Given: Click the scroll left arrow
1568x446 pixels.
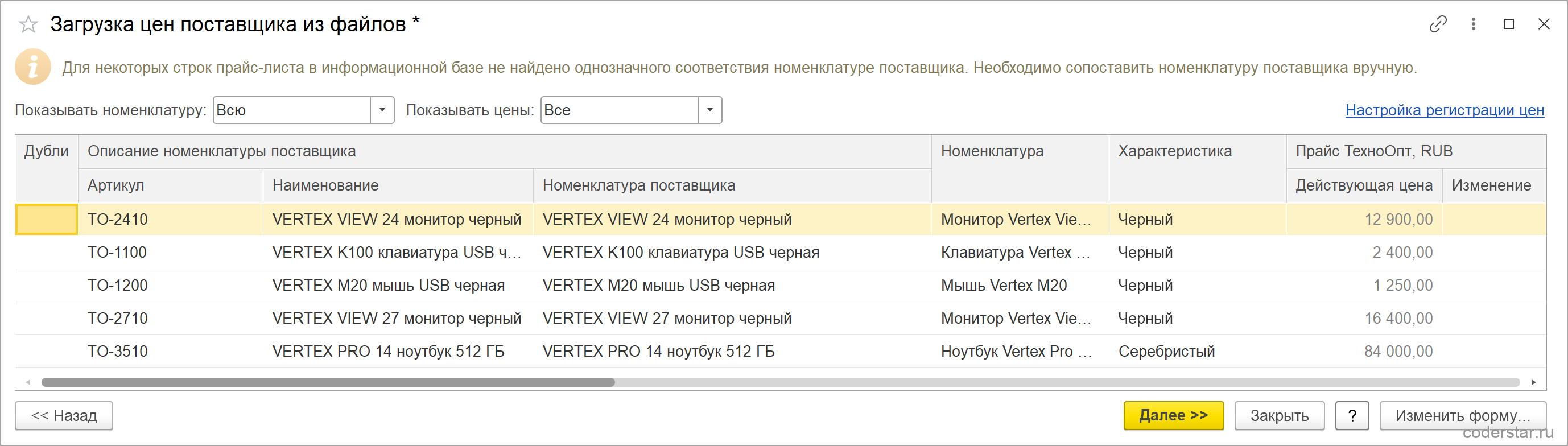Looking at the screenshot, I should pyautogui.click(x=28, y=382).
